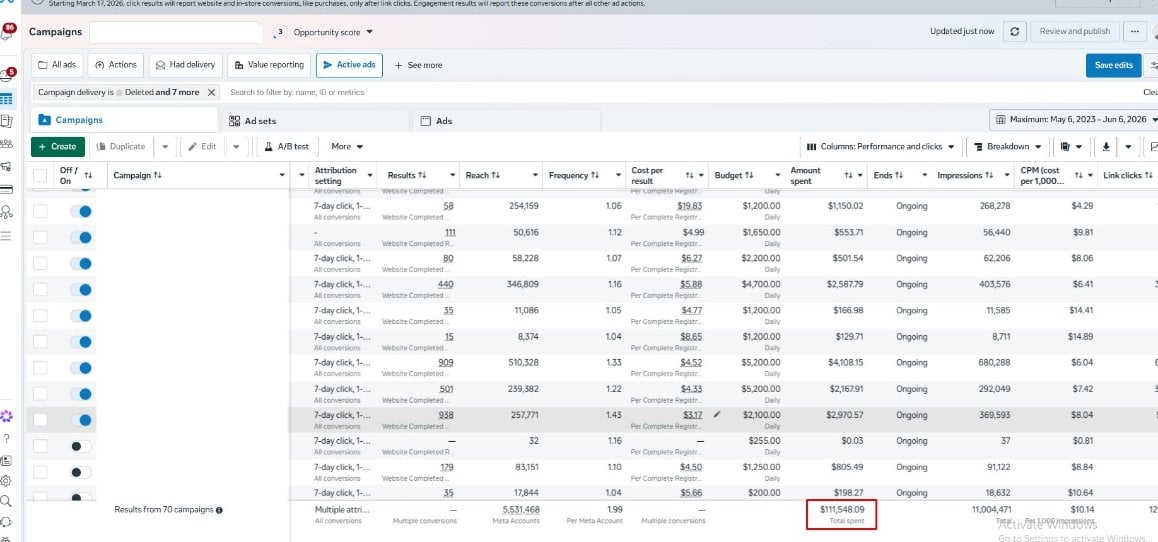The width and height of the screenshot is (1158, 542).
Task: Toggle off campaign with $553.71 spent
Action: click(x=81, y=237)
